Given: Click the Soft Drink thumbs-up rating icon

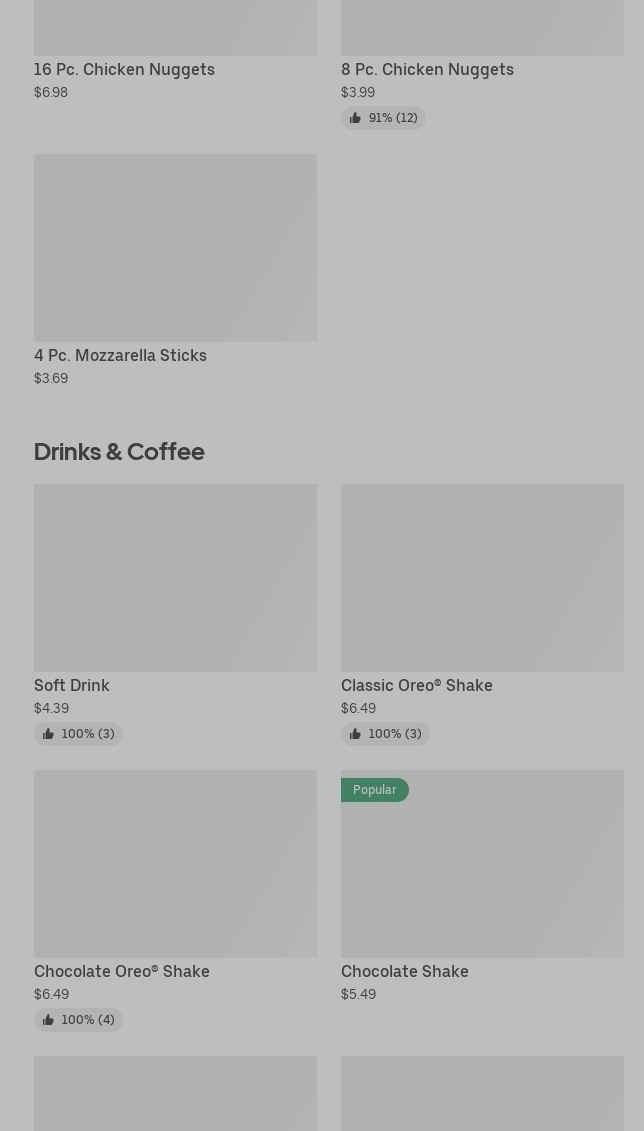Looking at the screenshot, I should (48, 734).
